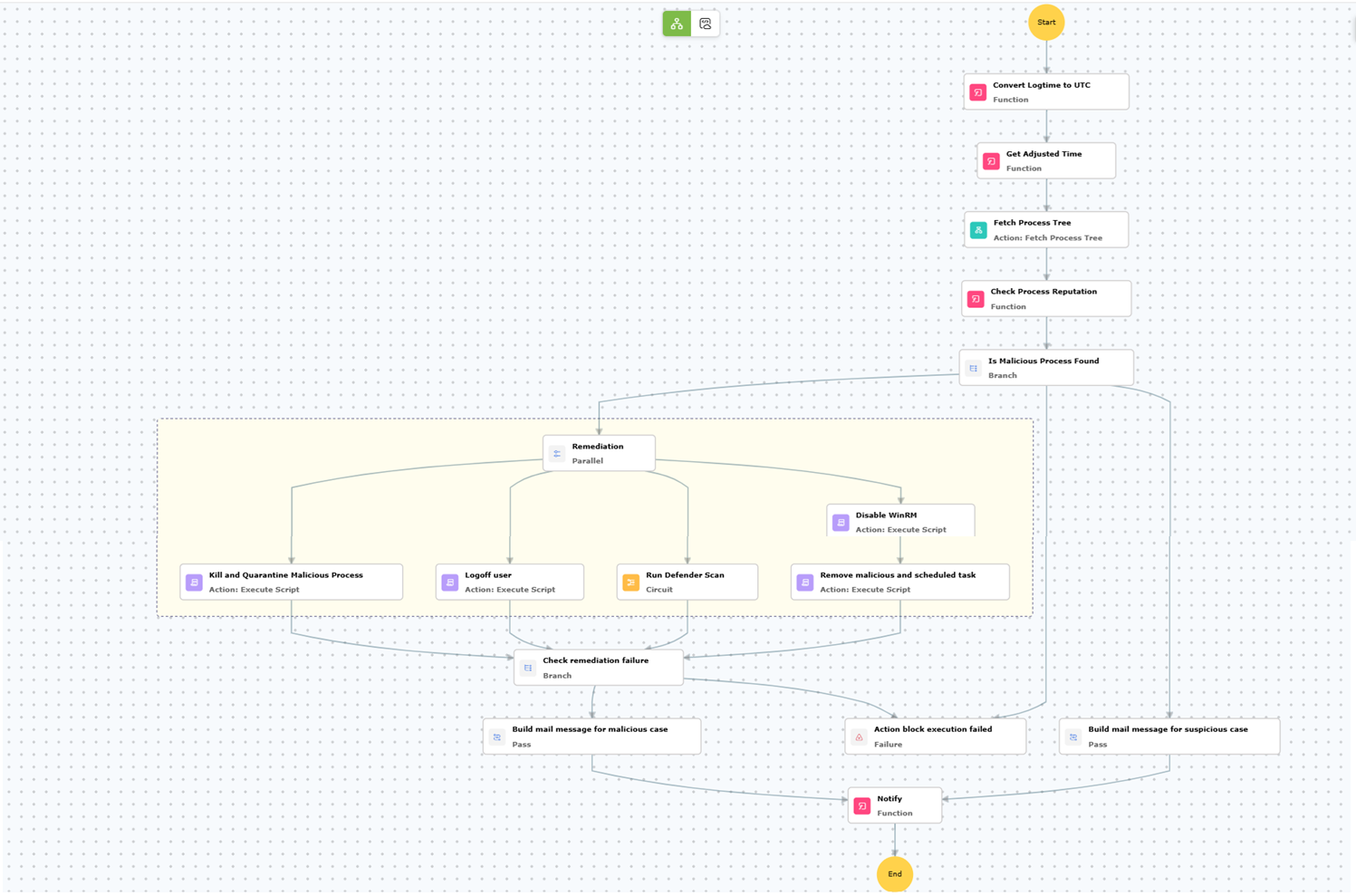The width and height of the screenshot is (1356, 896).
Task: Select the 'Parallel' subtitle under Remediation
Action: 588,461
